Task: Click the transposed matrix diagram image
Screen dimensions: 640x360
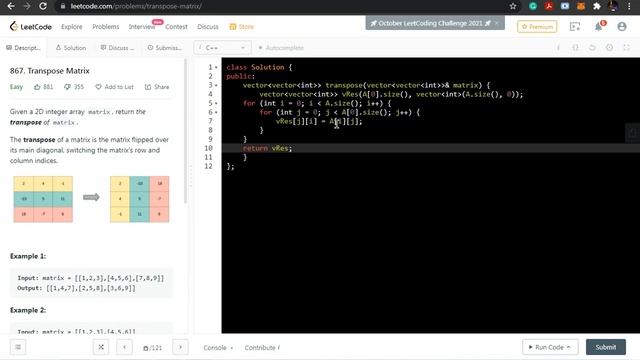Action: (x=140, y=199)
